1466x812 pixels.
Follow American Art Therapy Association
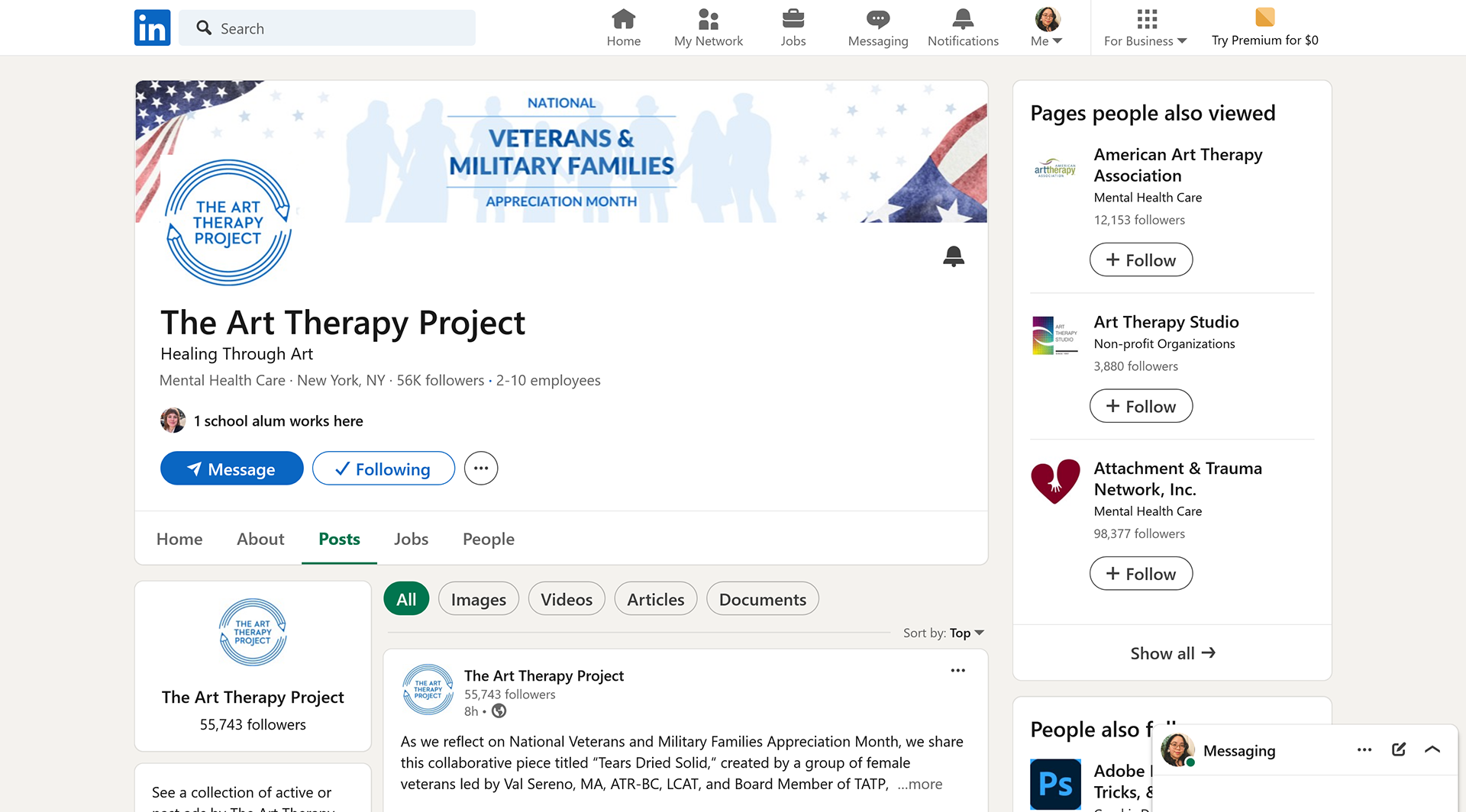(x=1141, y=259)
